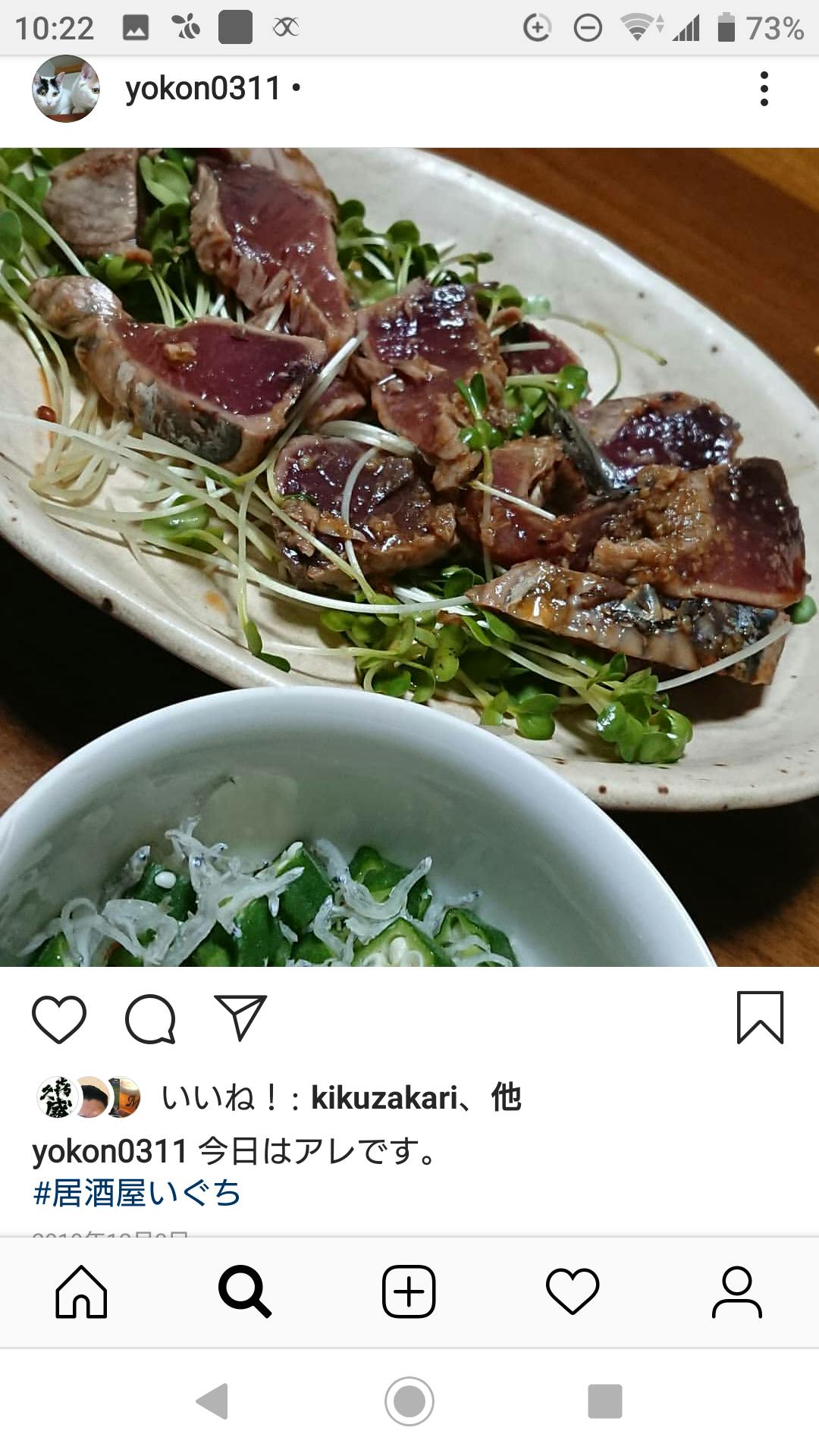Open comments with the speech bubble icon
819x1456 pixels.
click(x=150, y=1018)
